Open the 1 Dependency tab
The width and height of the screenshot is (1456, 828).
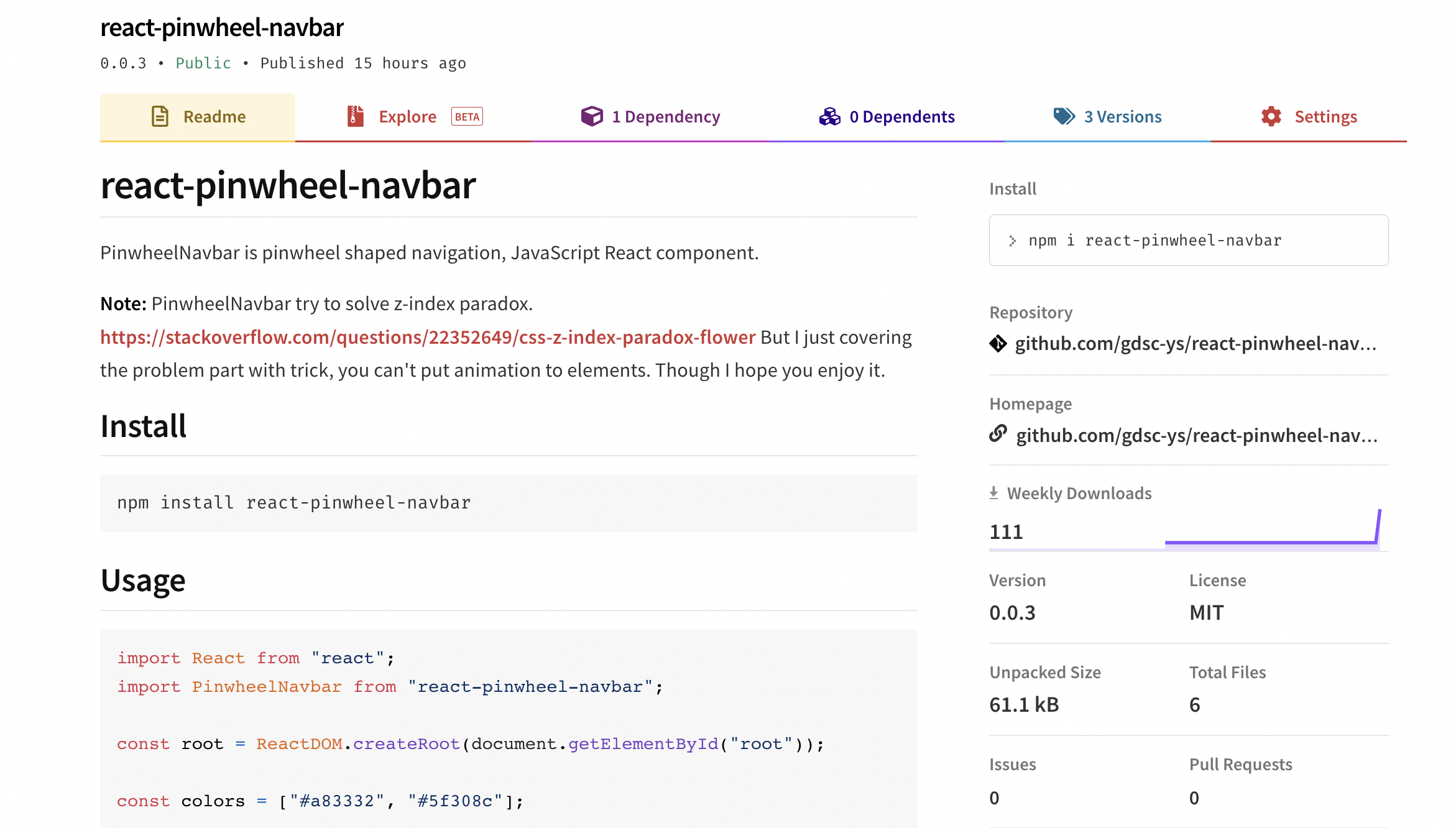(650, 117)
